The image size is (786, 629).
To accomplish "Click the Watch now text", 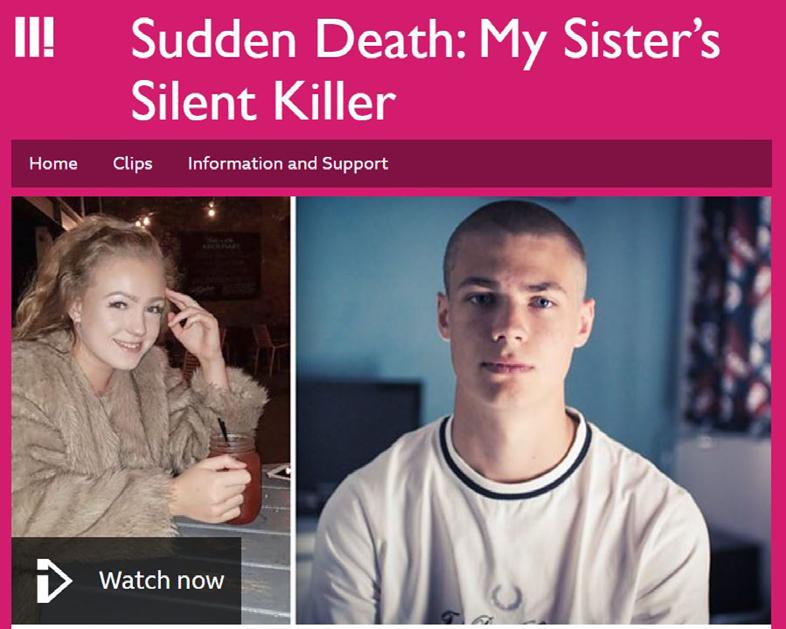I will point(161,580).
